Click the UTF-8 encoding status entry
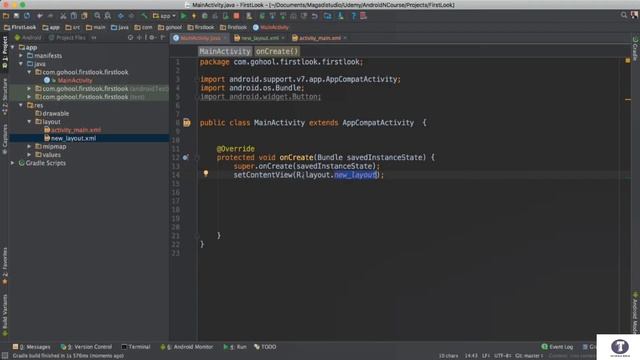 pos(503,356)
